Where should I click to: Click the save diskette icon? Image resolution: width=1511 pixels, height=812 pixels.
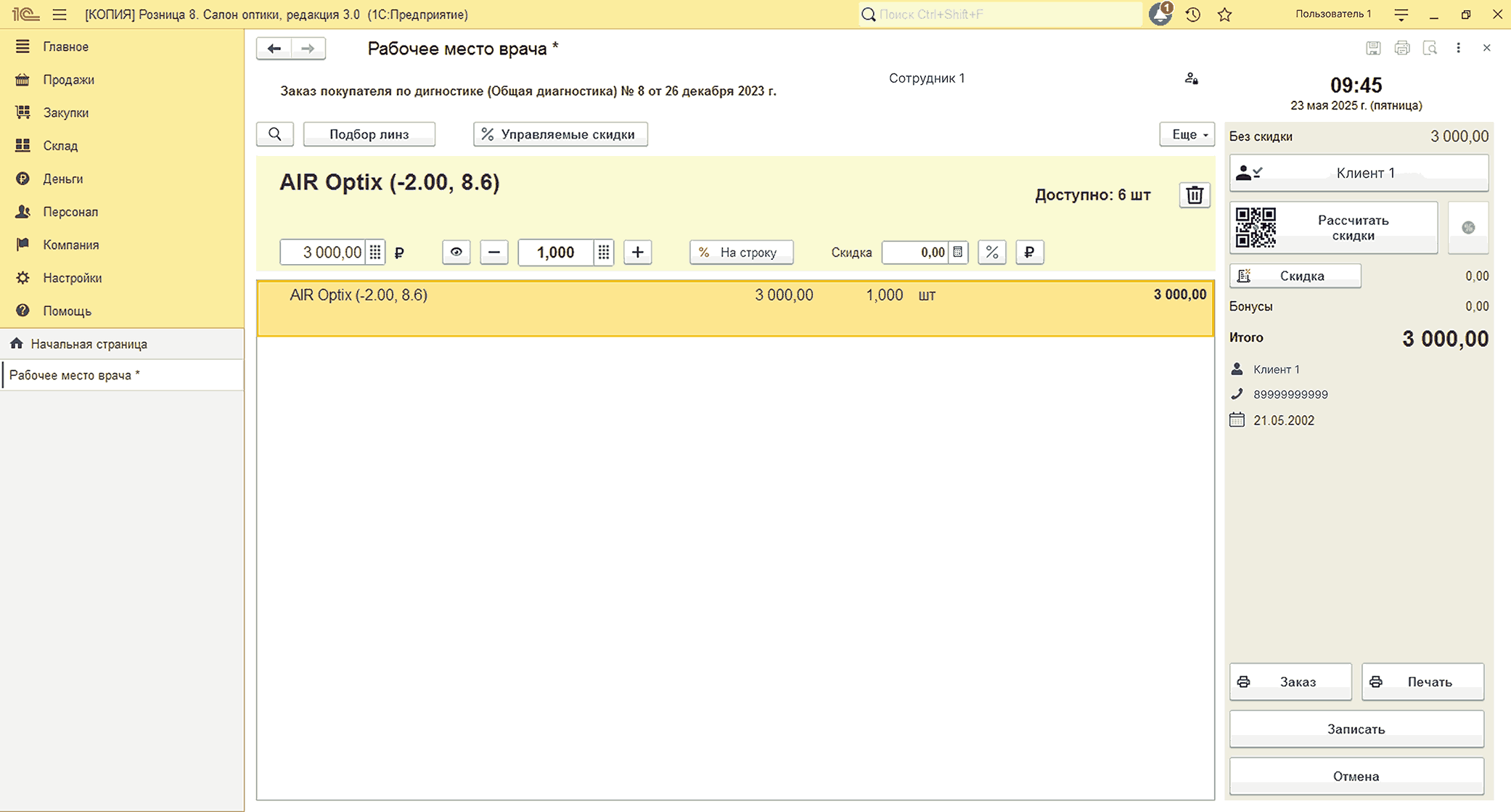point(1373,48)
